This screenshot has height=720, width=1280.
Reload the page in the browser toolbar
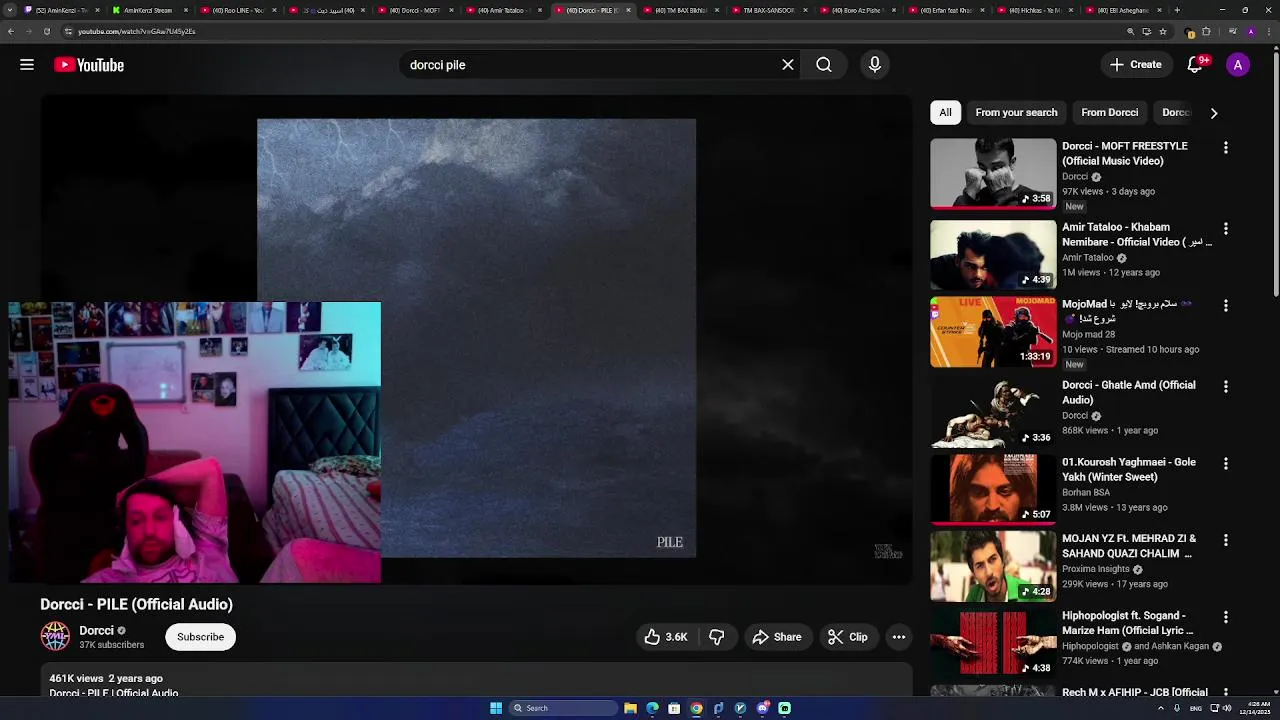[x=46, y=31]
